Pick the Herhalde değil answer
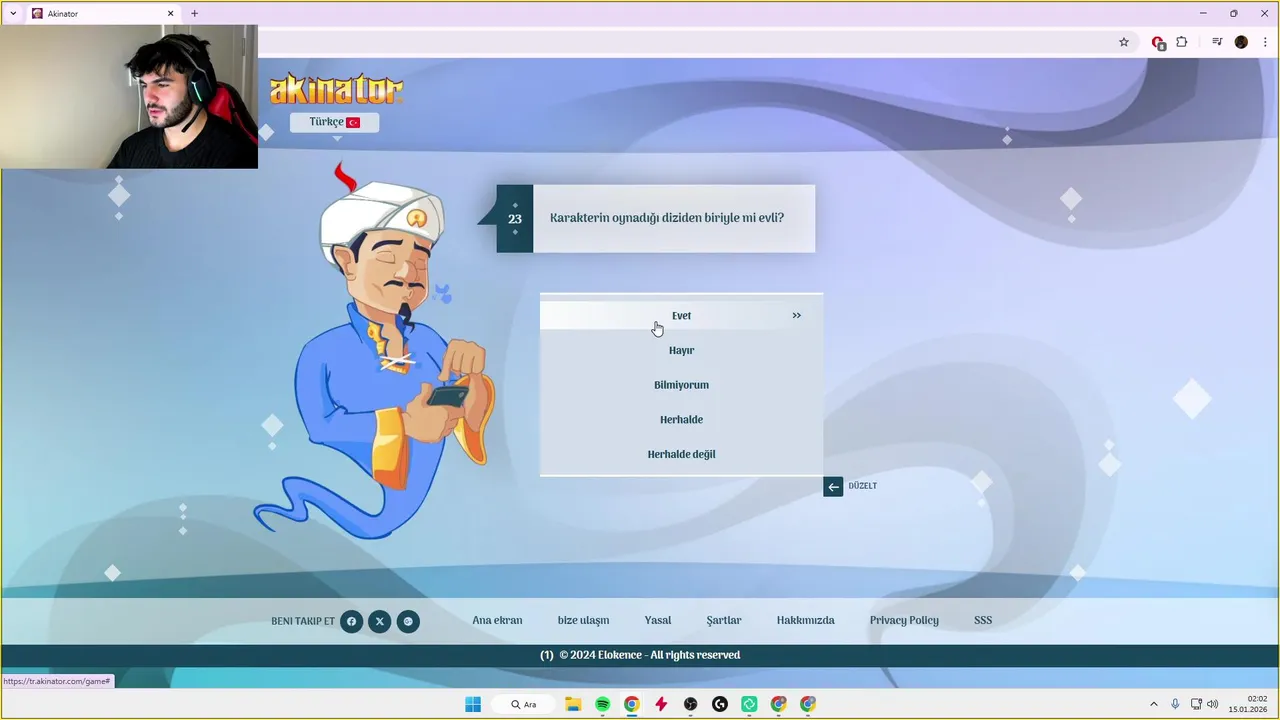Viewport: 1280px width, 720px height. coord(681,454)
